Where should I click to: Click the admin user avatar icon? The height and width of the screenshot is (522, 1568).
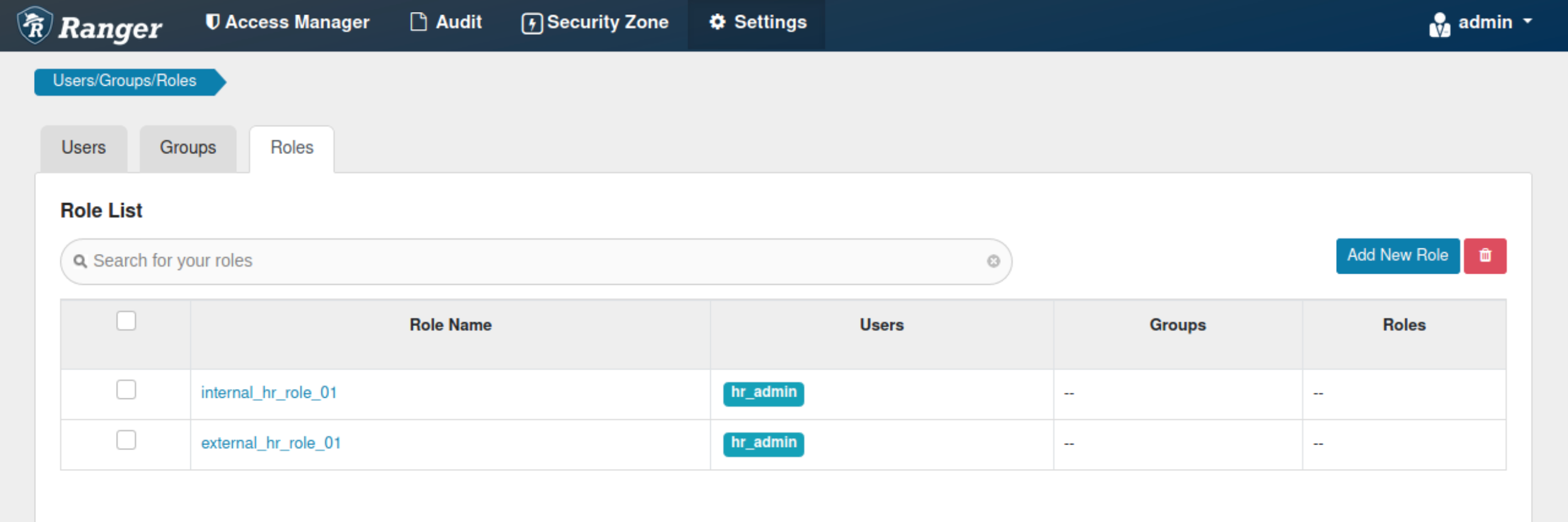(x=1439, y=25)
